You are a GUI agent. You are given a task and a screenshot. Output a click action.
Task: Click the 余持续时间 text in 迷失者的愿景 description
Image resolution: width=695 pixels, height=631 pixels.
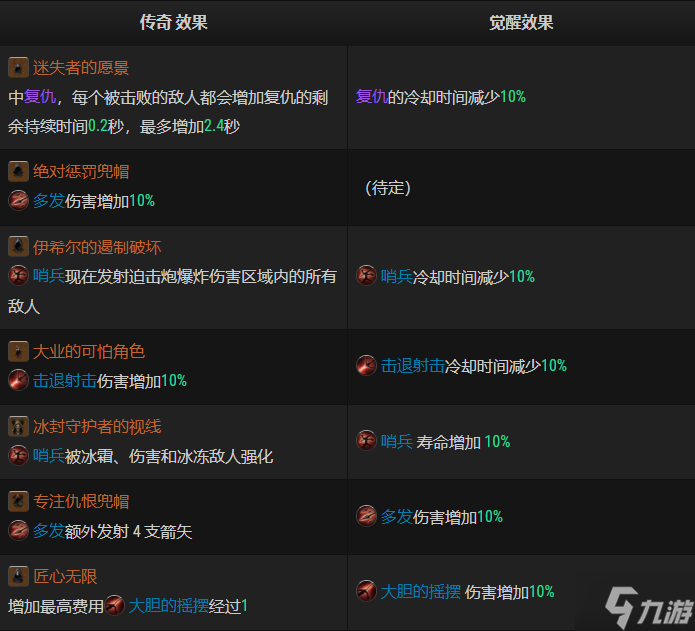click(x=48, y=127)
